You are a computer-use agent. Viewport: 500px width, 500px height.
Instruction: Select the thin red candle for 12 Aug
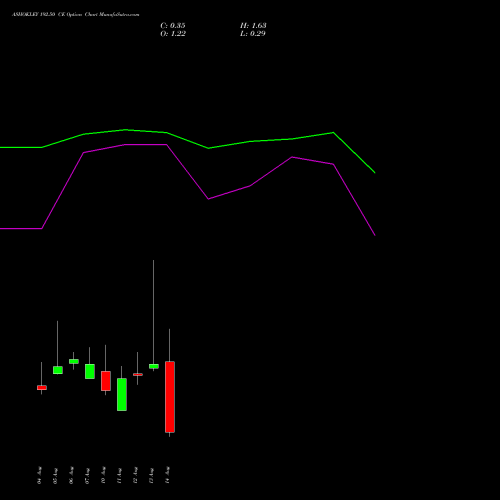138,375
